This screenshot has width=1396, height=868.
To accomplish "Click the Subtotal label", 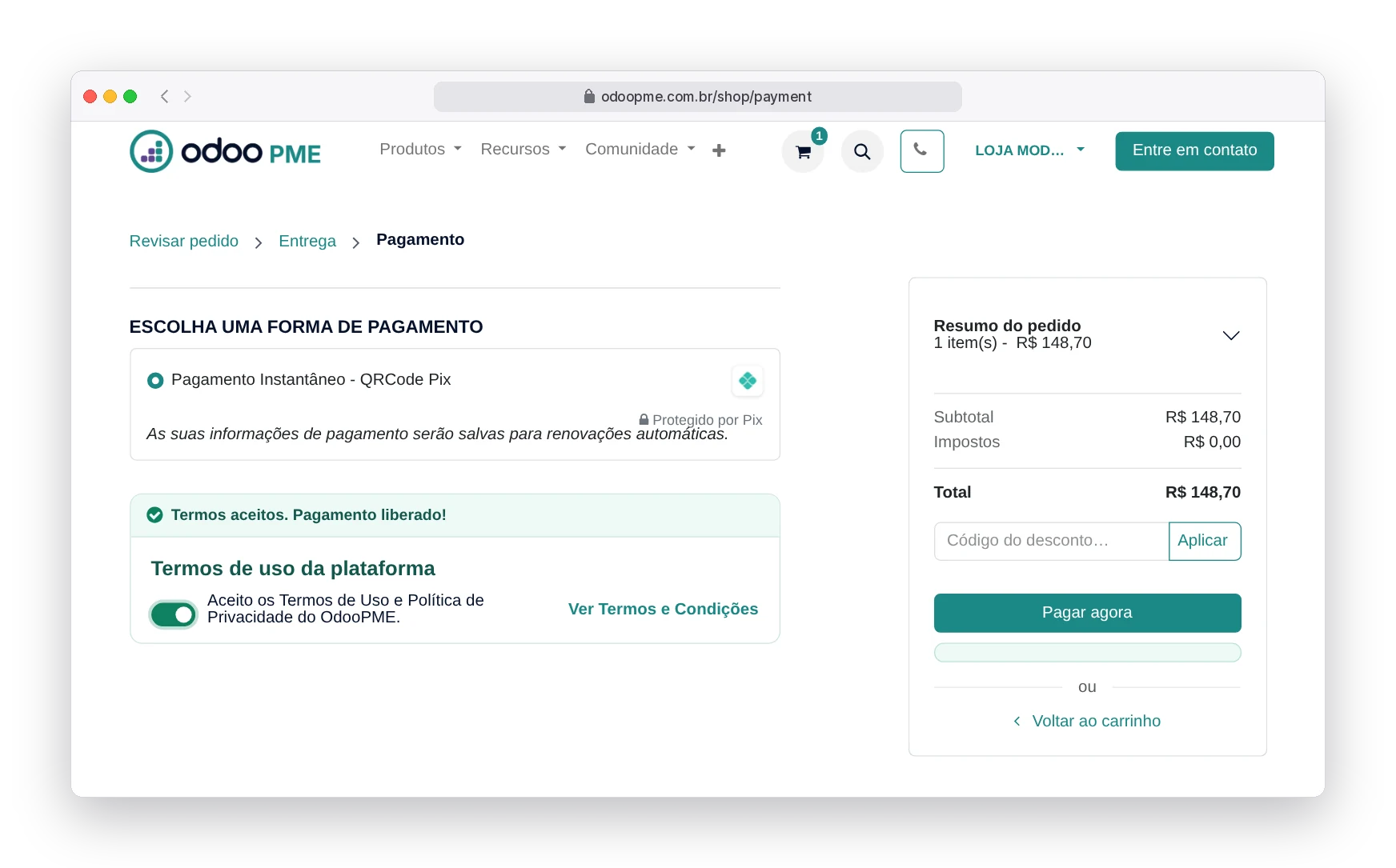I will (963, 417).
